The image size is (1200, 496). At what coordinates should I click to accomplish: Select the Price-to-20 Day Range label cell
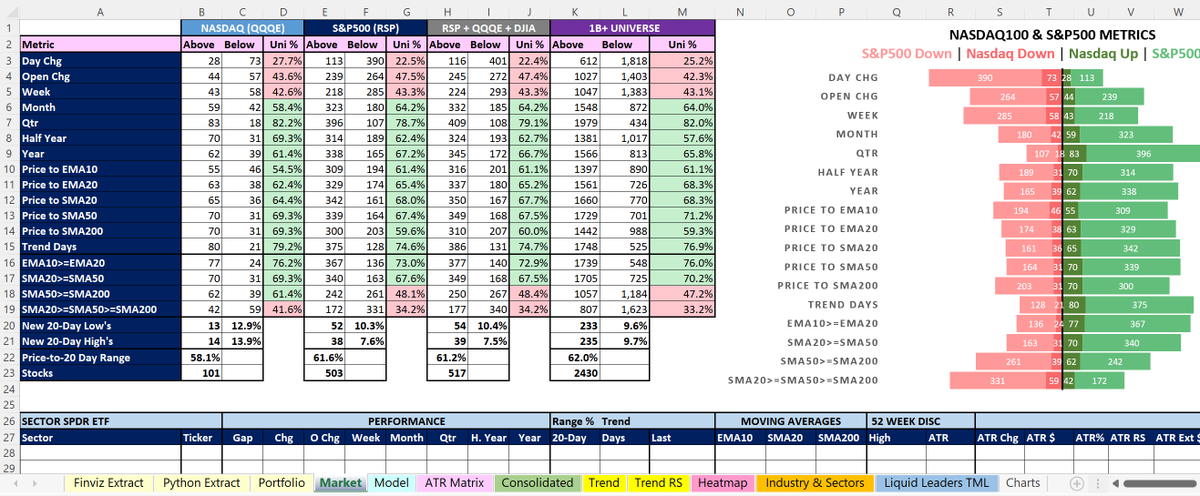coord(100,357)
